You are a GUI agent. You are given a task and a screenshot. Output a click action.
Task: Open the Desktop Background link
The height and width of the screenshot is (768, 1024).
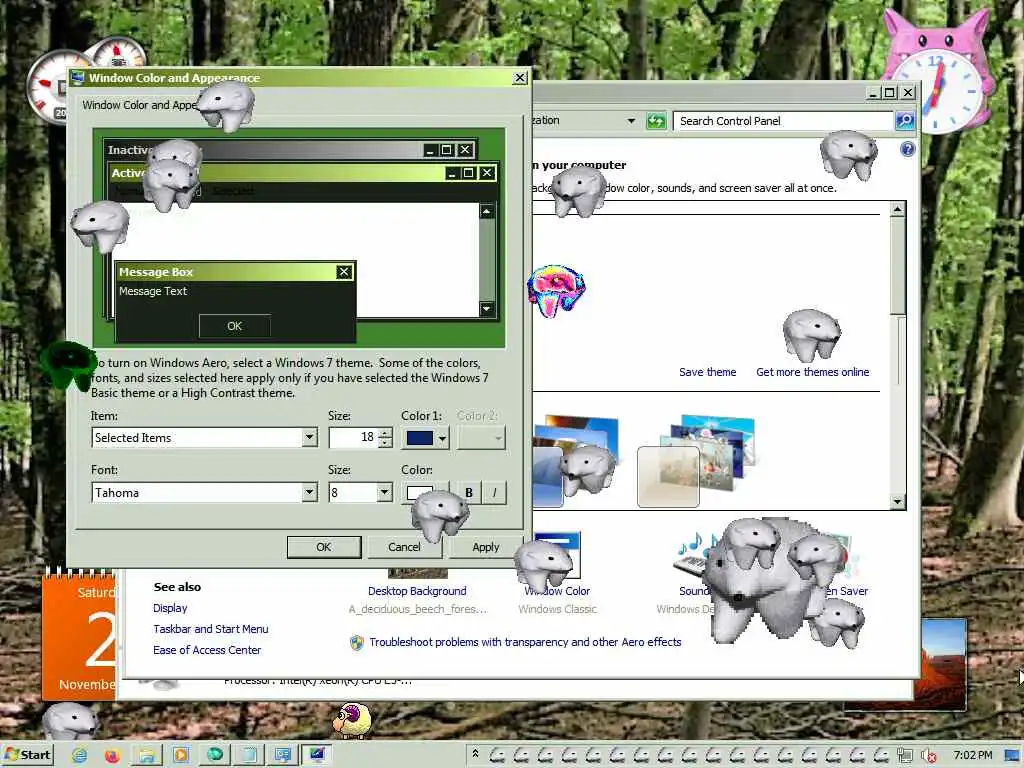tap(417, 591)
